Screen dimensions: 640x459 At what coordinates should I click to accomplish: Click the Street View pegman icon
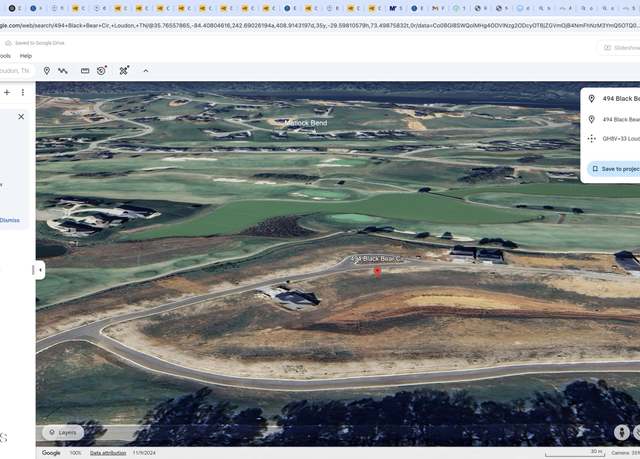tap(622, 432)
